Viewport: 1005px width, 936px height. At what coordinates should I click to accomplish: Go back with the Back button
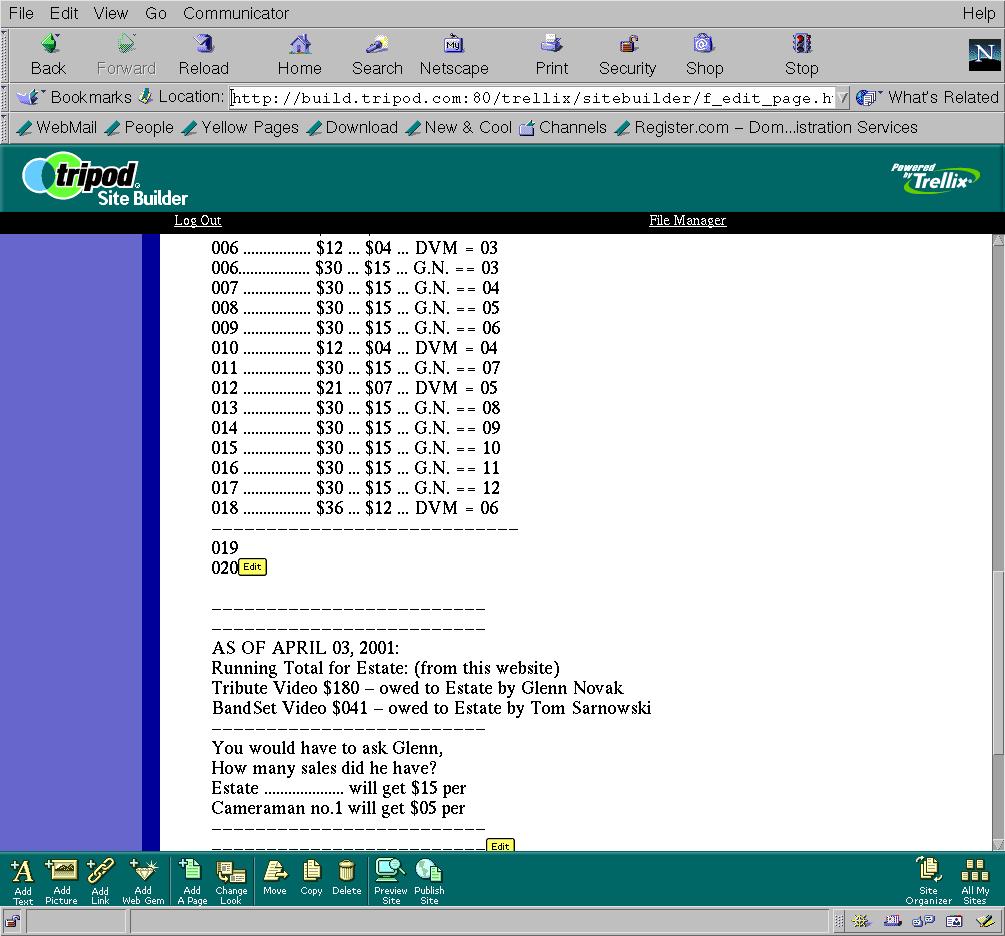click(x=49, y=54)
